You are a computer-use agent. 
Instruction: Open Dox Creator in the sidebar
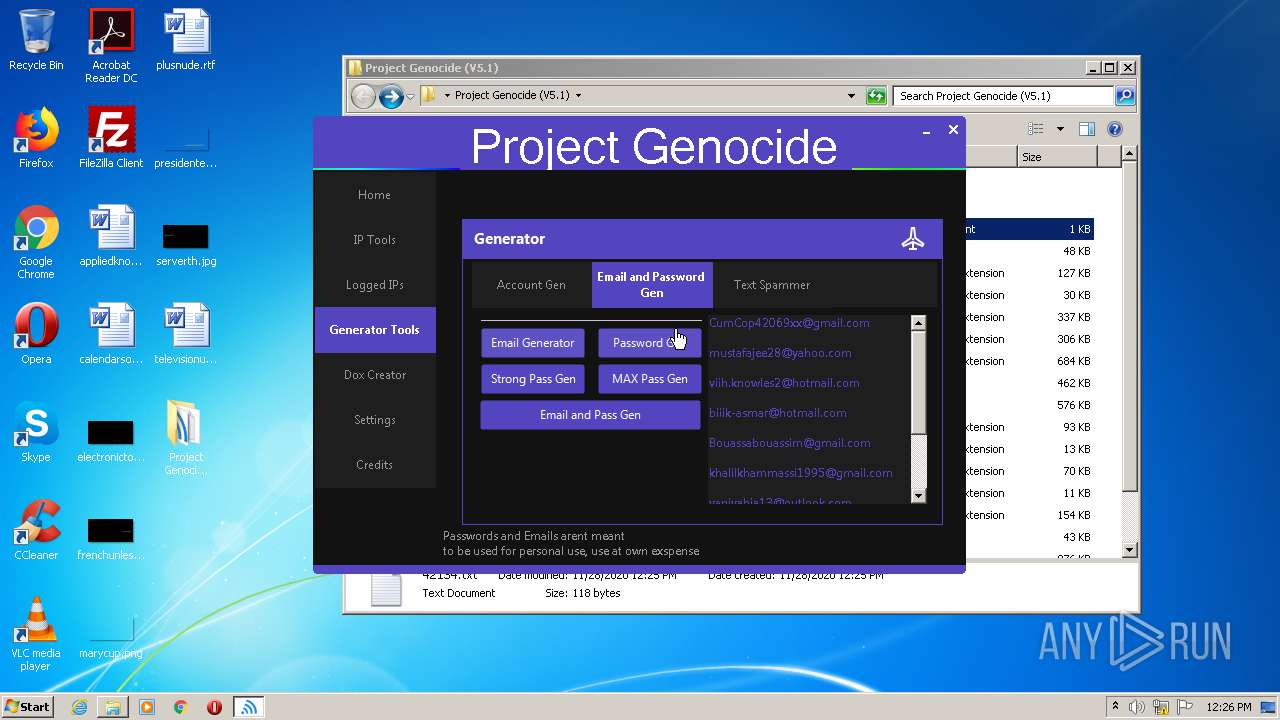[x=374, y=375]
